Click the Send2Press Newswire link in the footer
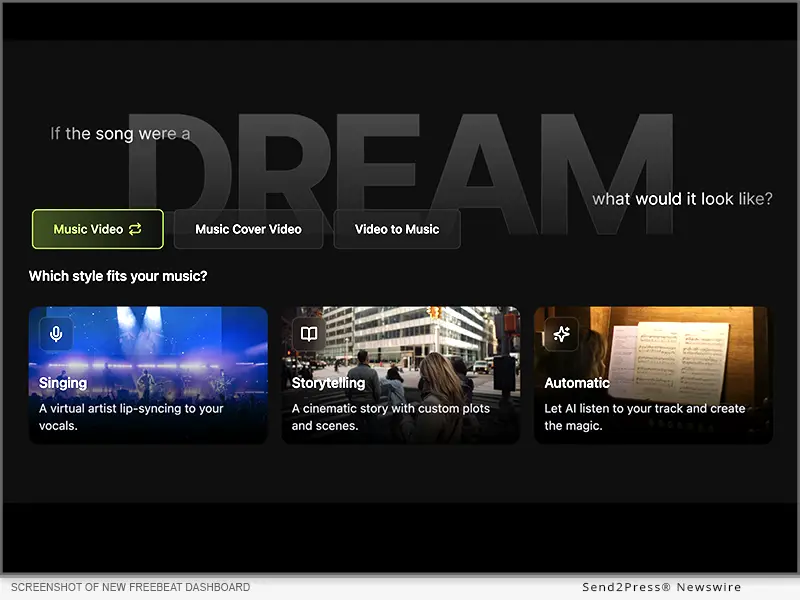The width and height of the screenshot is (800, 600). (661, 587)
